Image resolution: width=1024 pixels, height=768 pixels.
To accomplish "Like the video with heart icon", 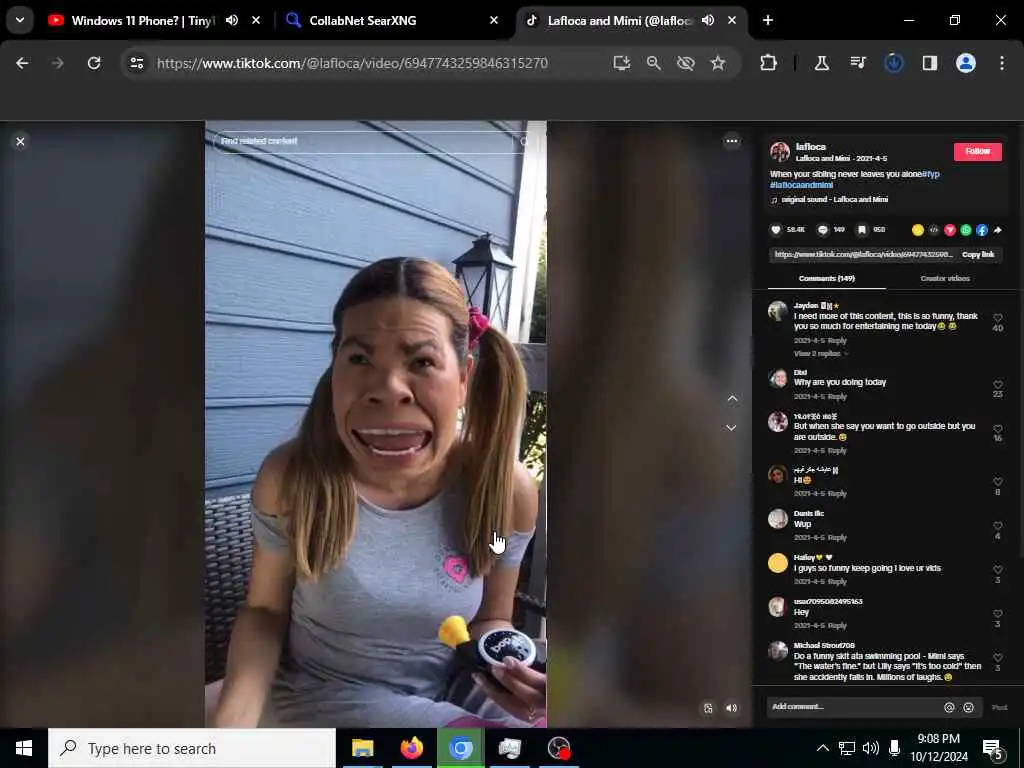I will (x=776, y=230).
